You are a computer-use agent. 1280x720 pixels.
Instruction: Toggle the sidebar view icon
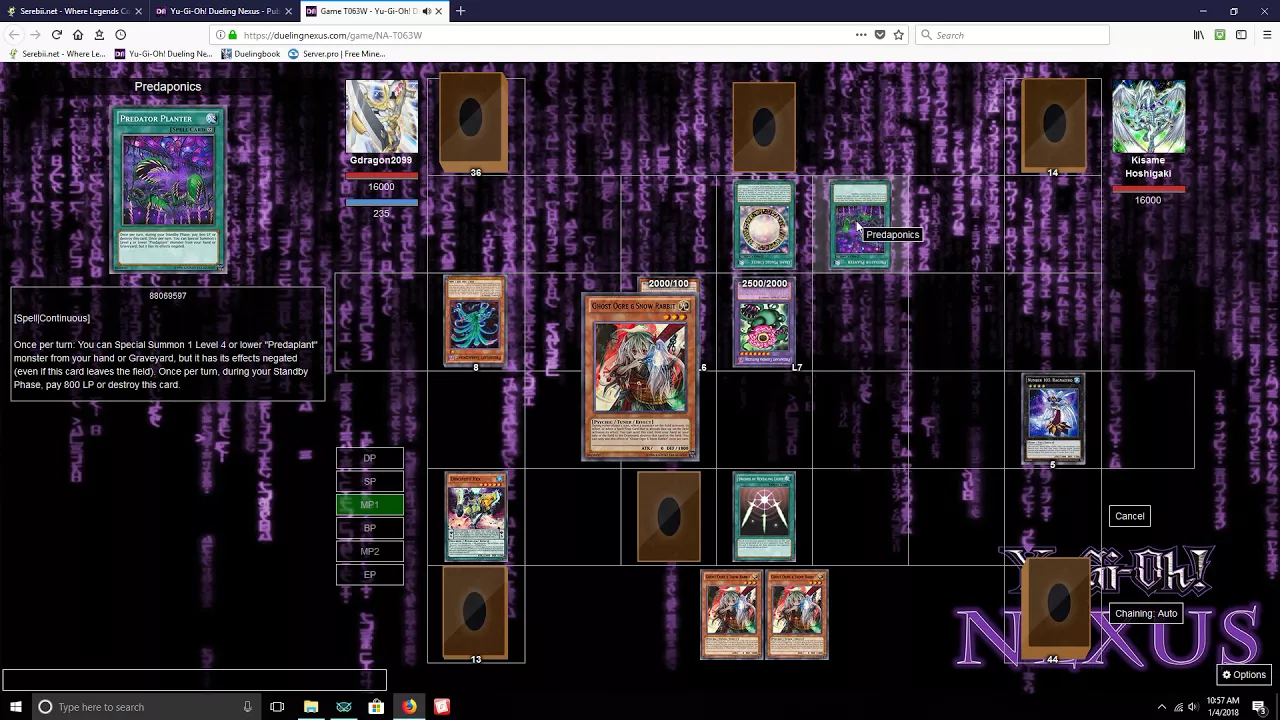[1241, 35]
